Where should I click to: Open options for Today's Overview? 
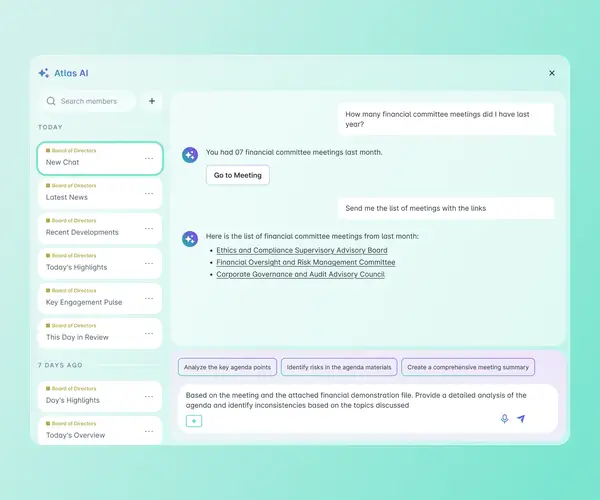149,432
